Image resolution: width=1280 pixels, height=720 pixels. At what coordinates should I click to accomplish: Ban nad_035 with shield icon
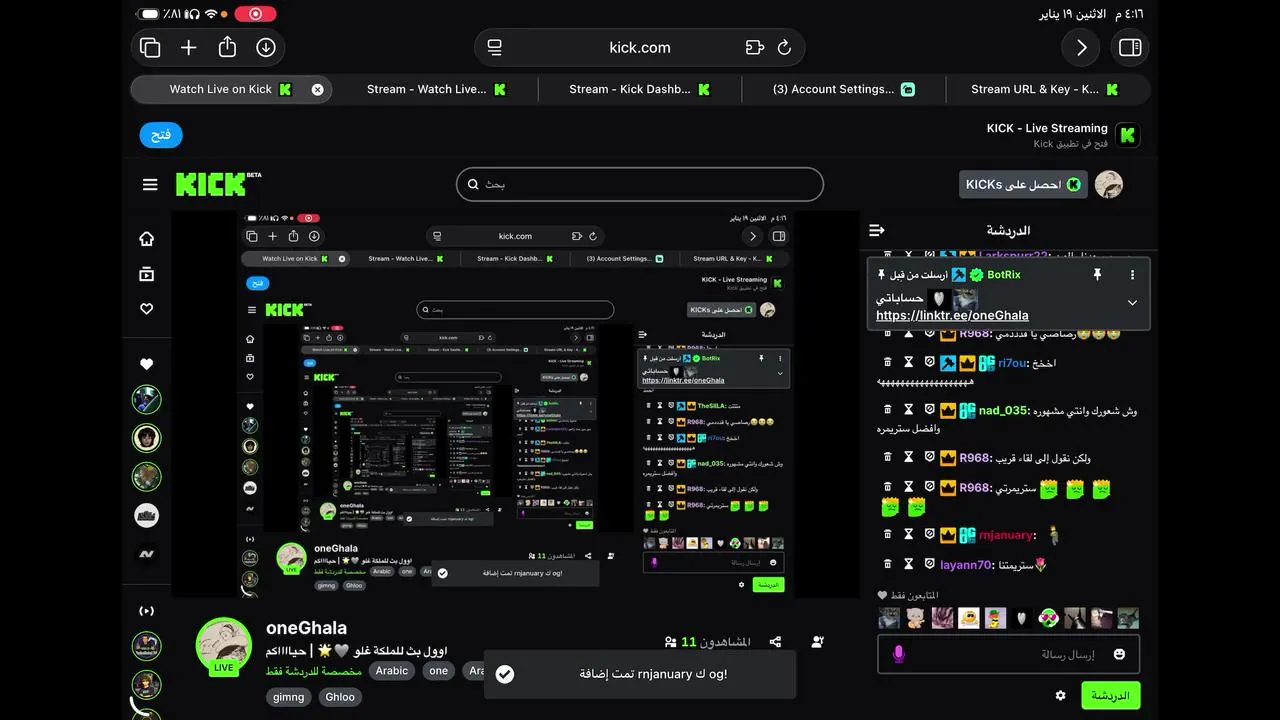click(929, 410)
